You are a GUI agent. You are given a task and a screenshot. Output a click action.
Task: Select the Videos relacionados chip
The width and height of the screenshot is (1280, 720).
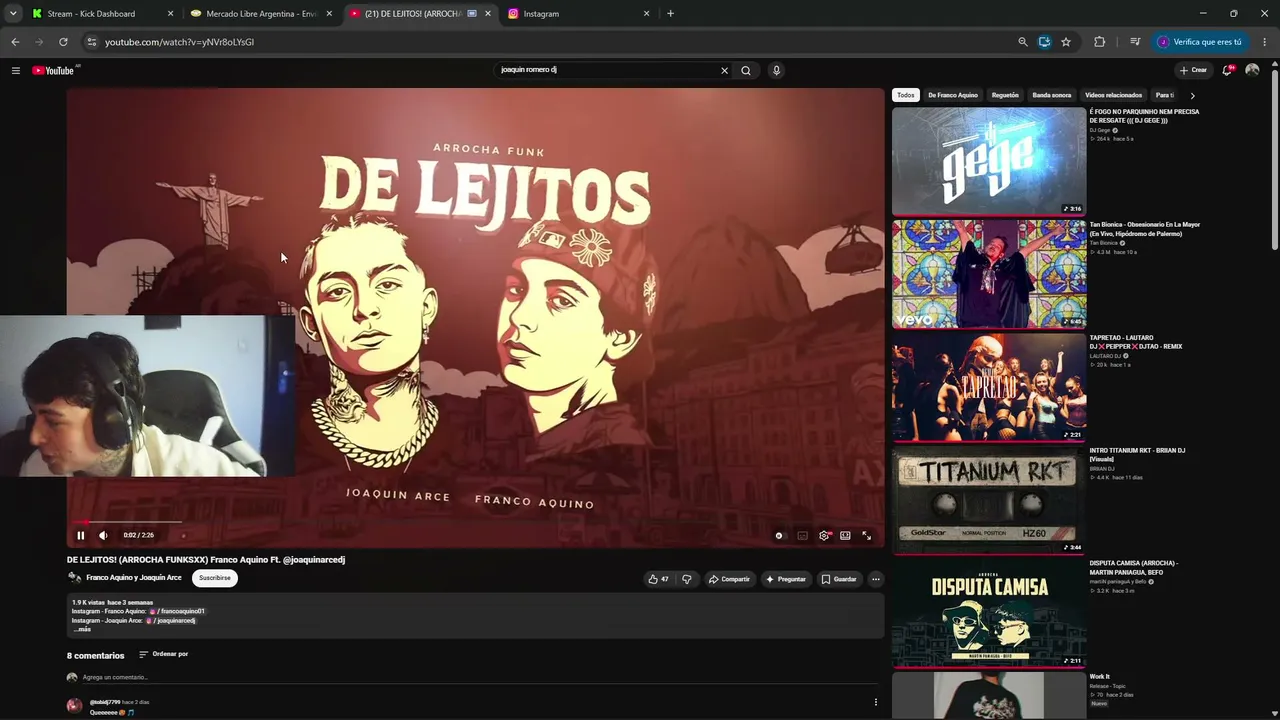click(1113, 95)
